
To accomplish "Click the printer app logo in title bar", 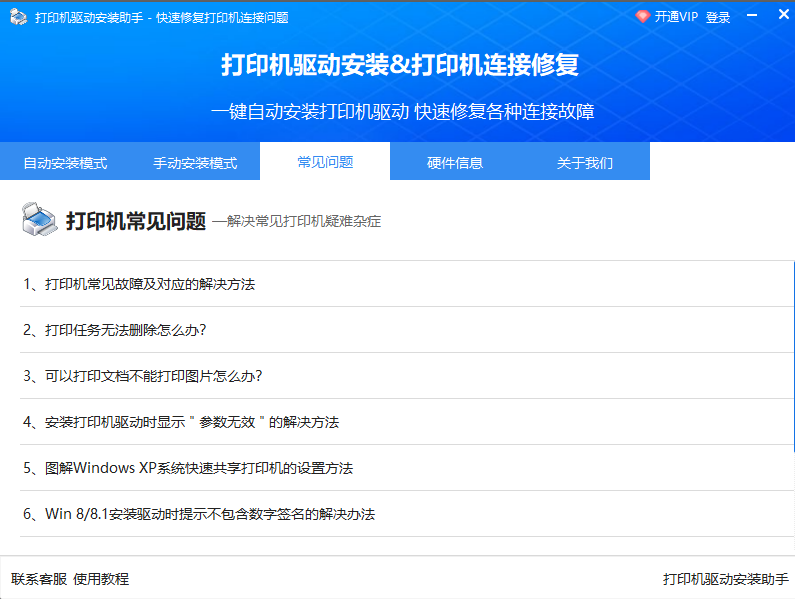I will [18, 17].
